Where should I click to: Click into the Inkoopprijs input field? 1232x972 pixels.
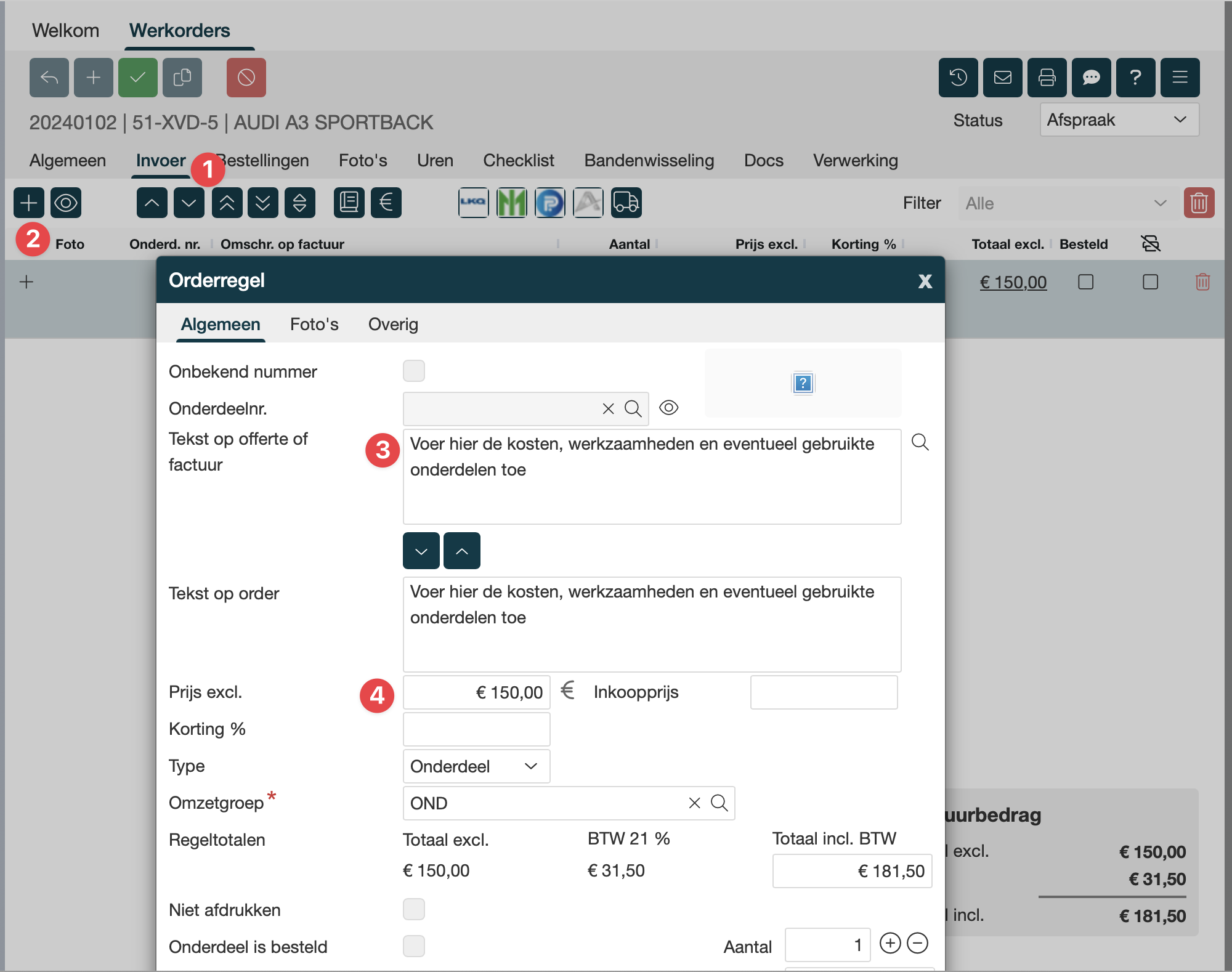(823, 692)
